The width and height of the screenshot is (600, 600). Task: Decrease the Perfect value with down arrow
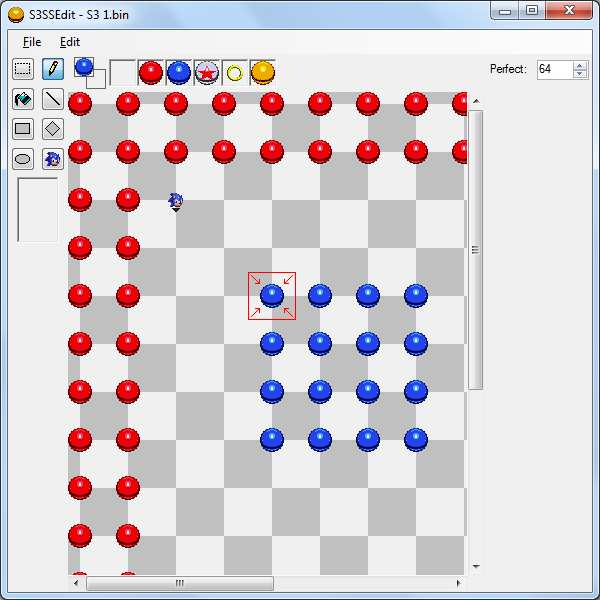(580, 74)
